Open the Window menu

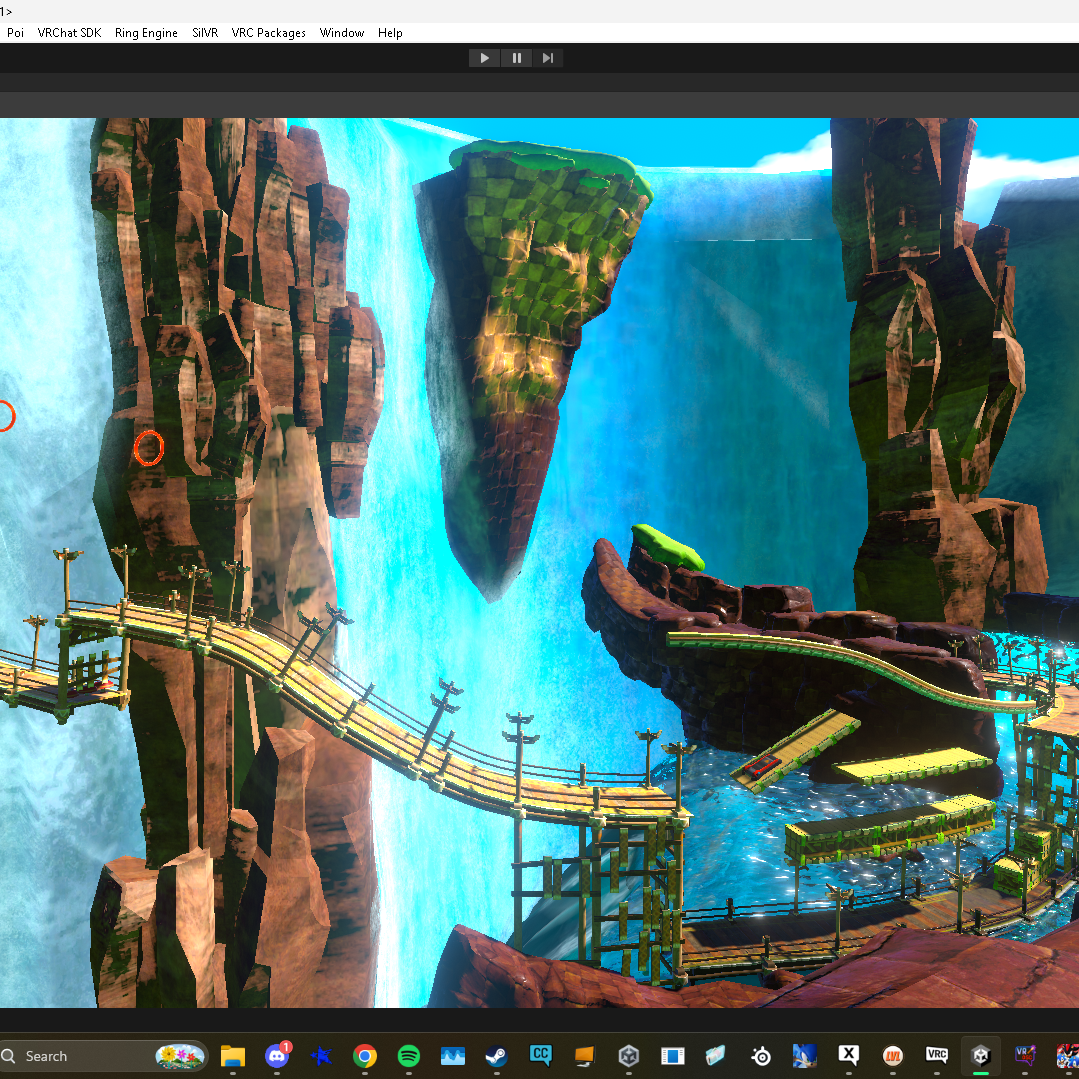[342, 33]
